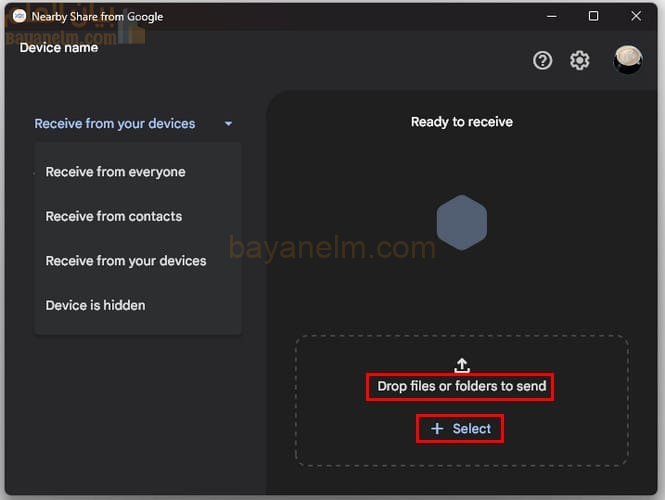Image resolution: width=665 pixels, height=500 pixels.
Task: Pick Receive from your devices in the list
Action: click(126, 261)
